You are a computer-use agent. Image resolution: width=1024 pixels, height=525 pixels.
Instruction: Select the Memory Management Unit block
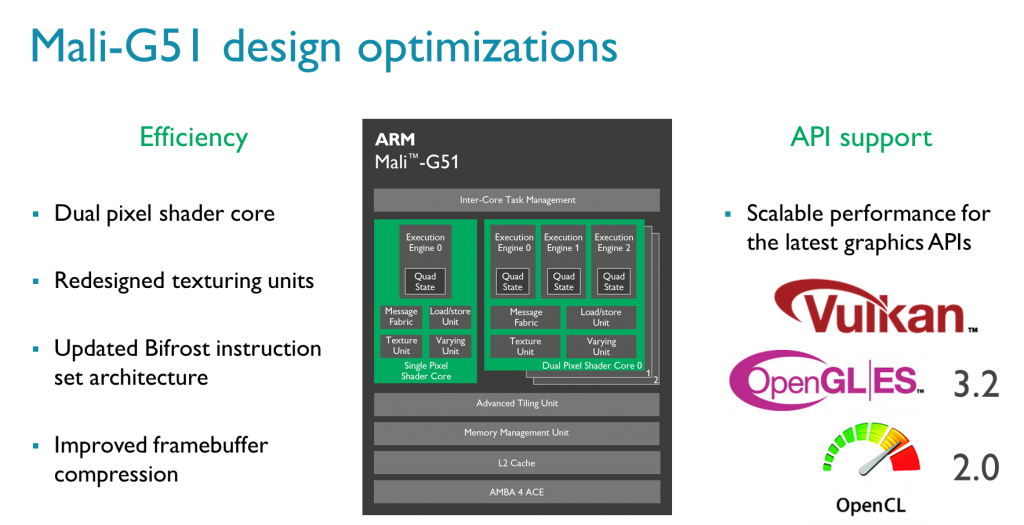pos(517,433)
